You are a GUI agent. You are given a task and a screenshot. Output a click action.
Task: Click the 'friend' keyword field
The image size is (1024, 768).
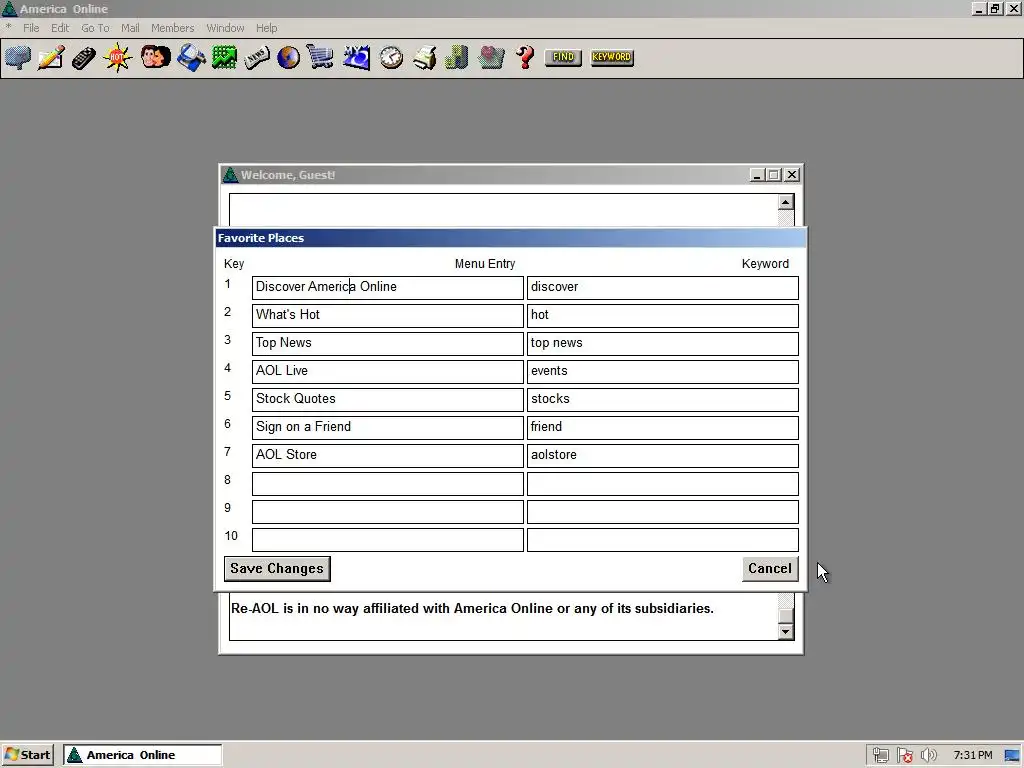click(663, 428)
